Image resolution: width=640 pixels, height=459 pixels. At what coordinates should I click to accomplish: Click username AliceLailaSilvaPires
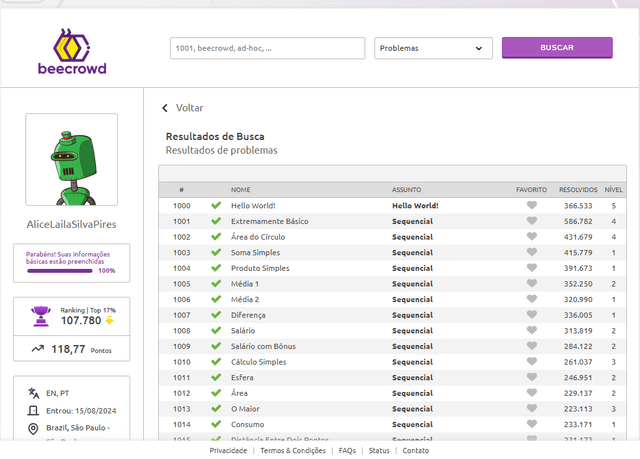click(x=71, y=224)
